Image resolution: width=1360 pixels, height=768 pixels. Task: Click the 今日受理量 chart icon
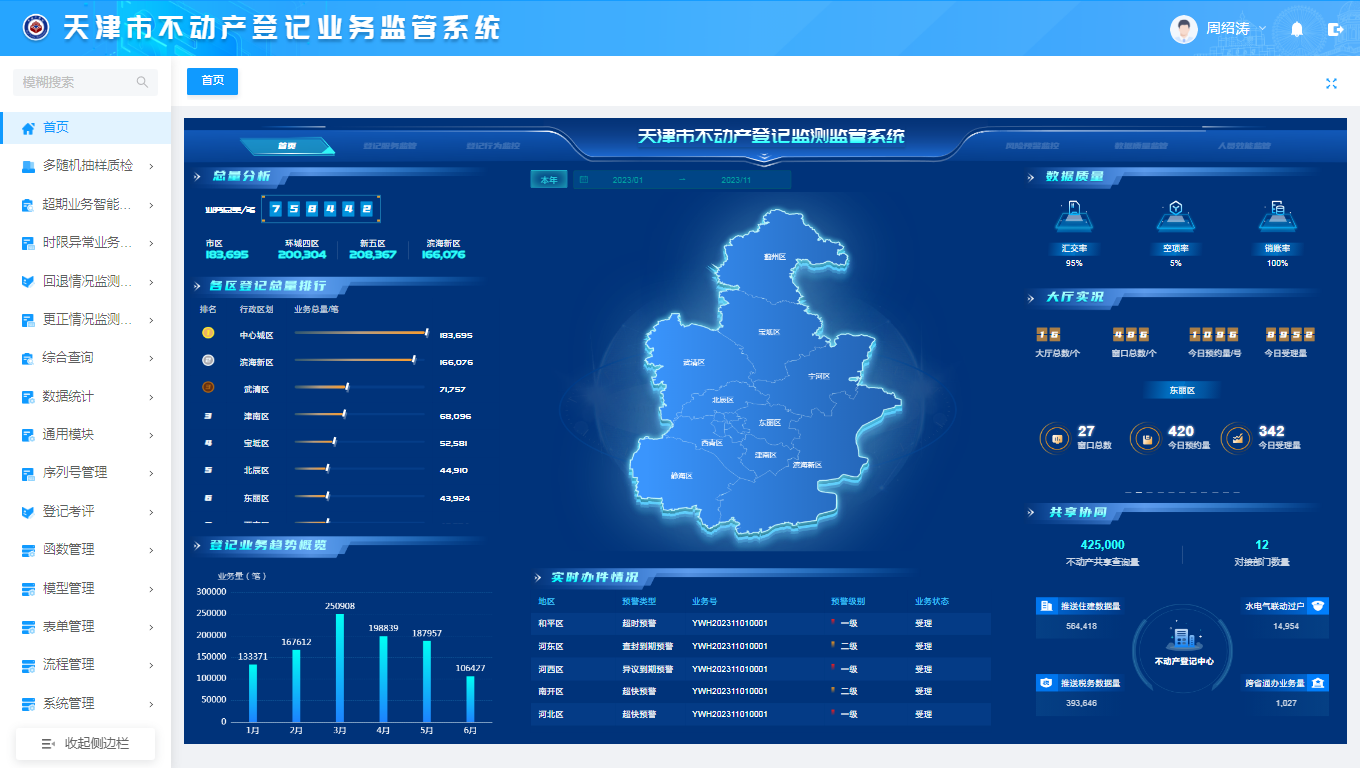tap(1237, 438)
